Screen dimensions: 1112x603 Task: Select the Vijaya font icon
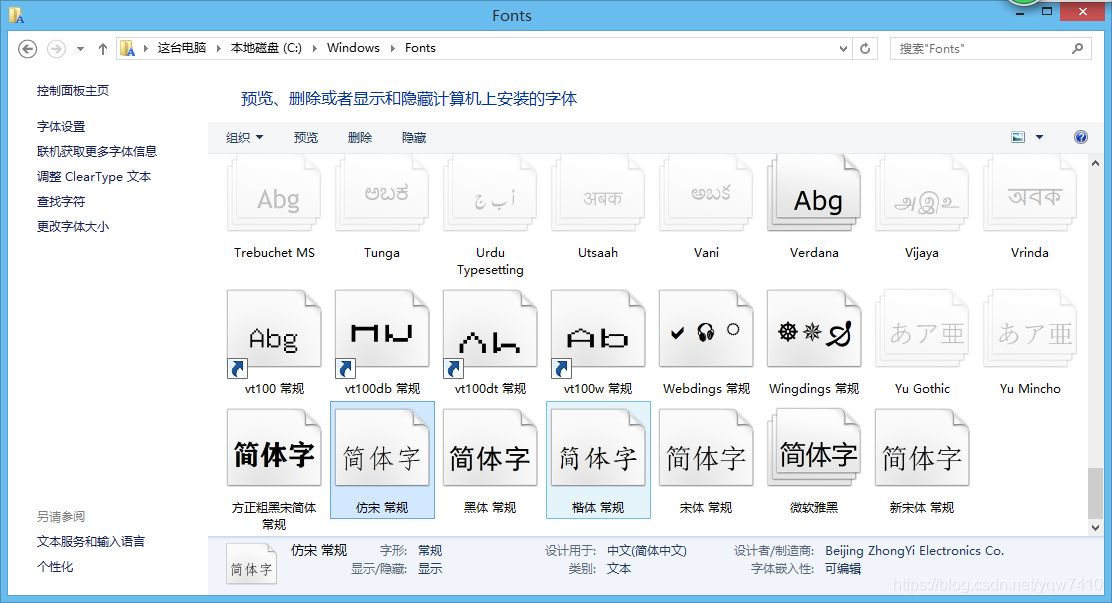tap(922, 193)
